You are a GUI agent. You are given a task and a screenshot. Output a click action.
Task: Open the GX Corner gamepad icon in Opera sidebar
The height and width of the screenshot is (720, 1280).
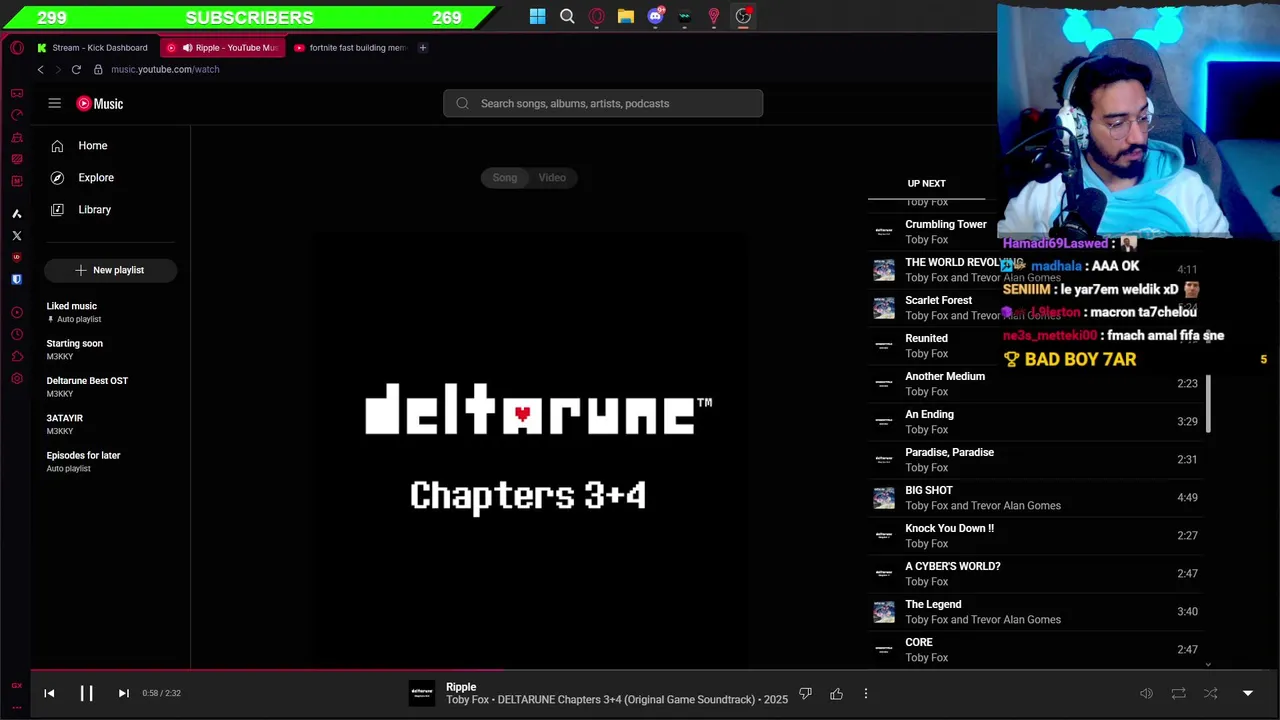17,93
